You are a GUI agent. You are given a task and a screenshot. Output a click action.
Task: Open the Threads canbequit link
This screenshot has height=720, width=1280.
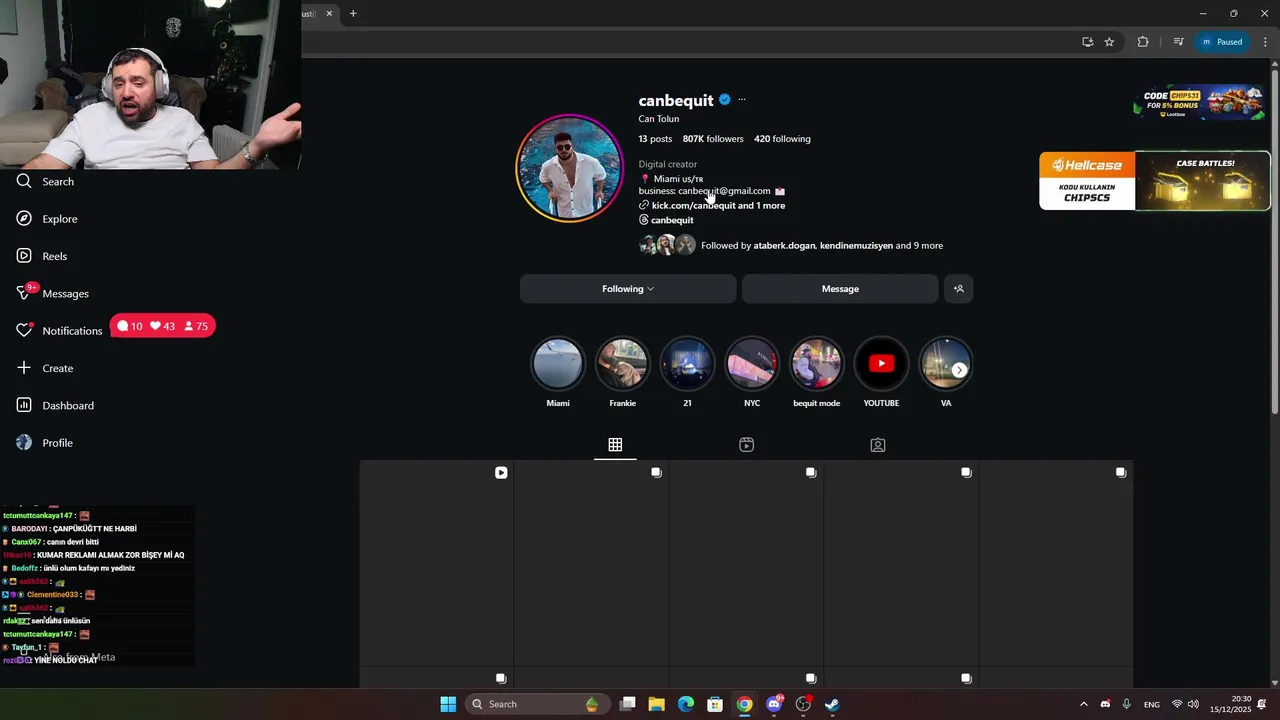(666, 220)
